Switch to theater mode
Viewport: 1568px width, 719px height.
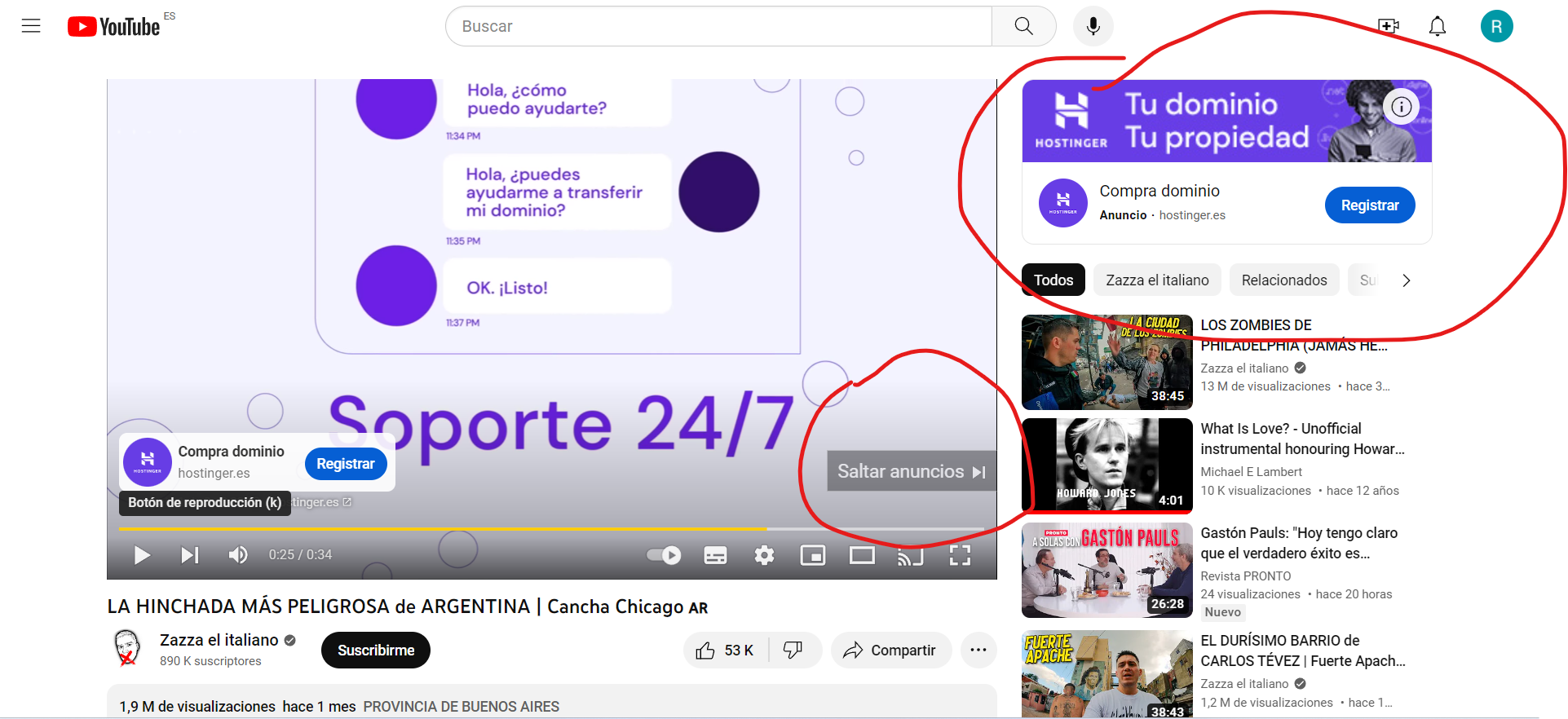click(862, 555)
